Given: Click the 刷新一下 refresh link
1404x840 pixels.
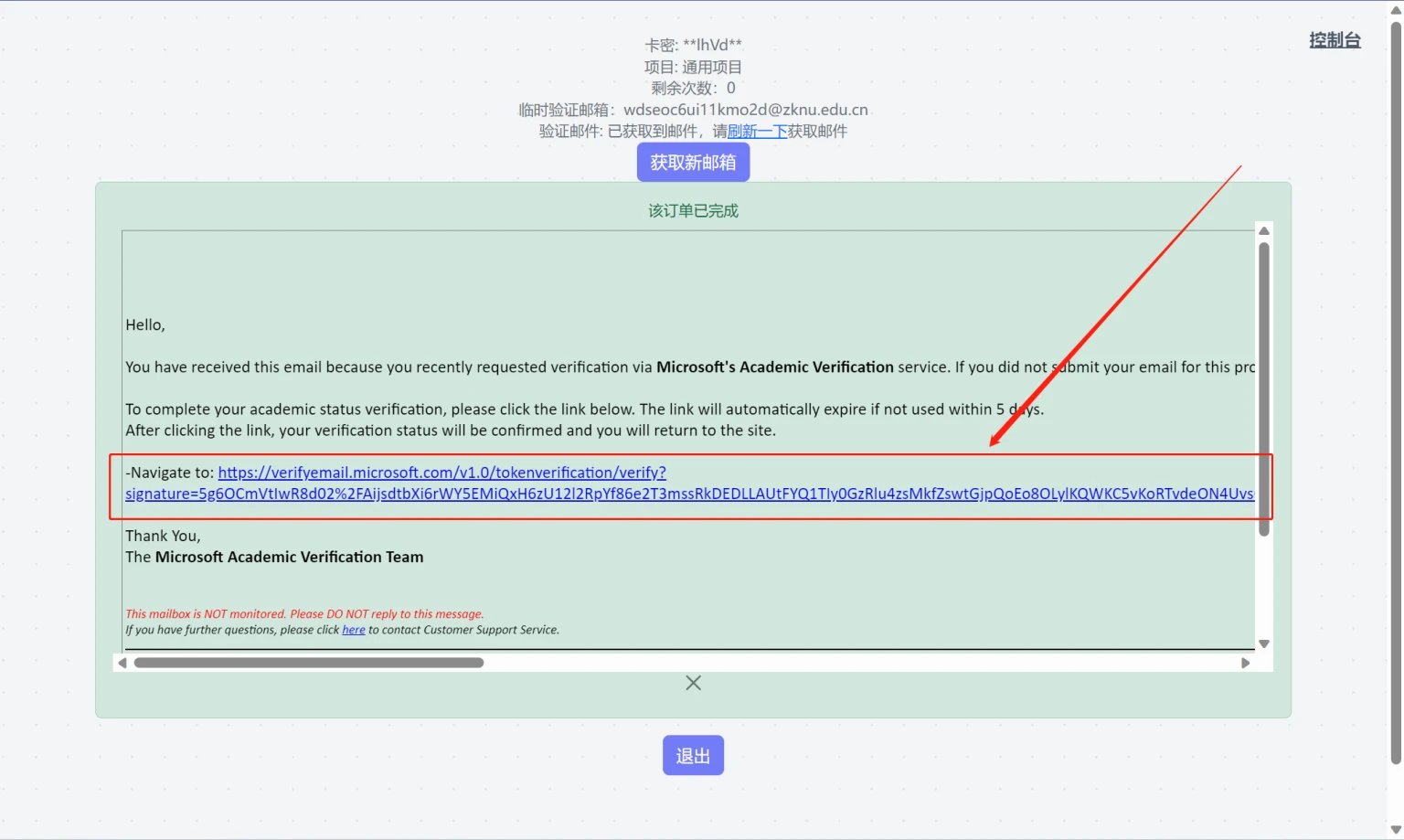Looking at the screenshot, I should point(757,131).
